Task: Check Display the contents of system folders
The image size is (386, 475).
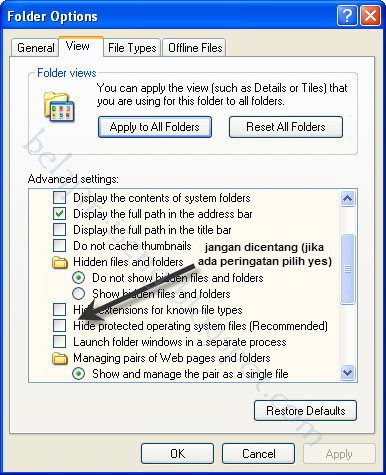Action: [59, 198]
